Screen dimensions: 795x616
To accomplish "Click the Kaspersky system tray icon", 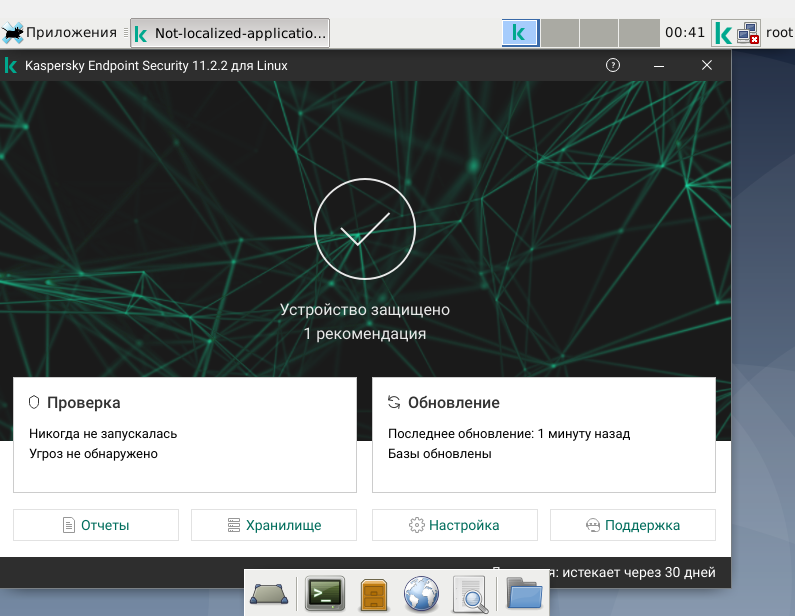I will point(723,33).
